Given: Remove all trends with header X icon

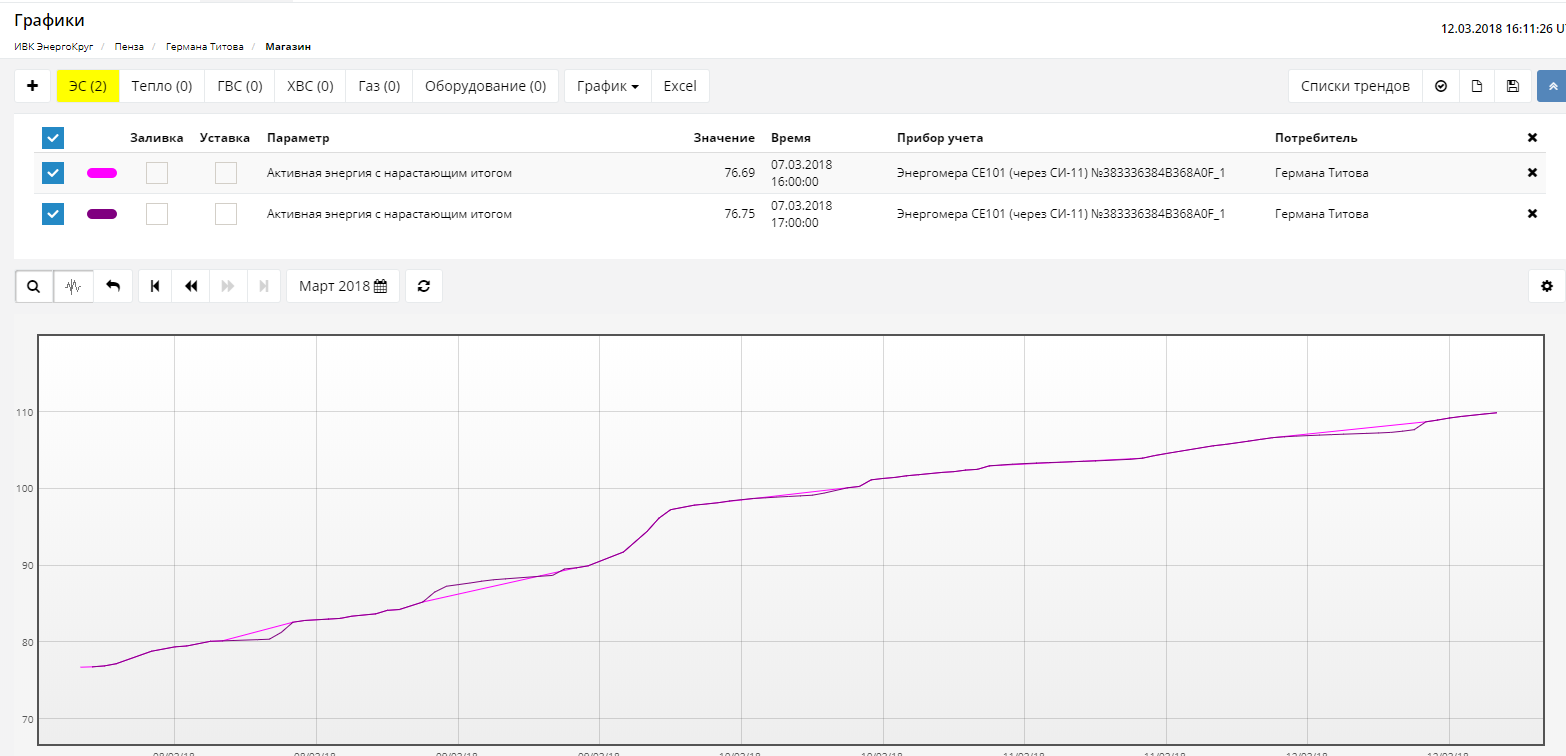Looking at the screenshot, I should [1532, 138].
